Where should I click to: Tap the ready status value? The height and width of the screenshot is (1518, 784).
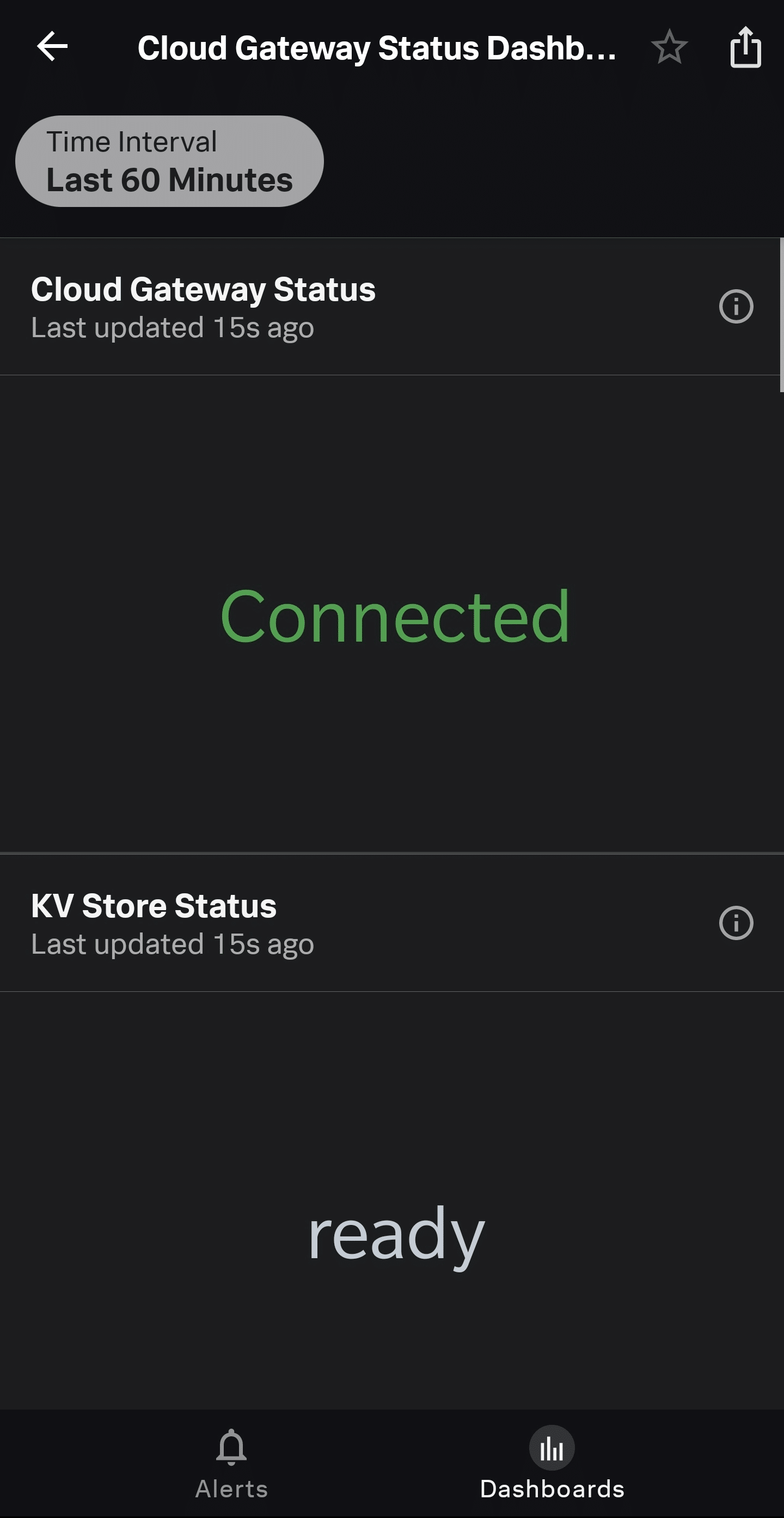pos(396,1236)
